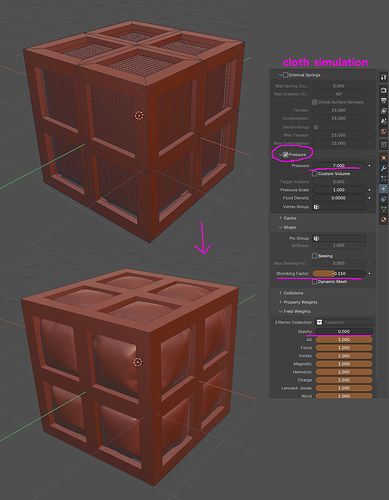Open the Output properties tab

tap(383, 101)
